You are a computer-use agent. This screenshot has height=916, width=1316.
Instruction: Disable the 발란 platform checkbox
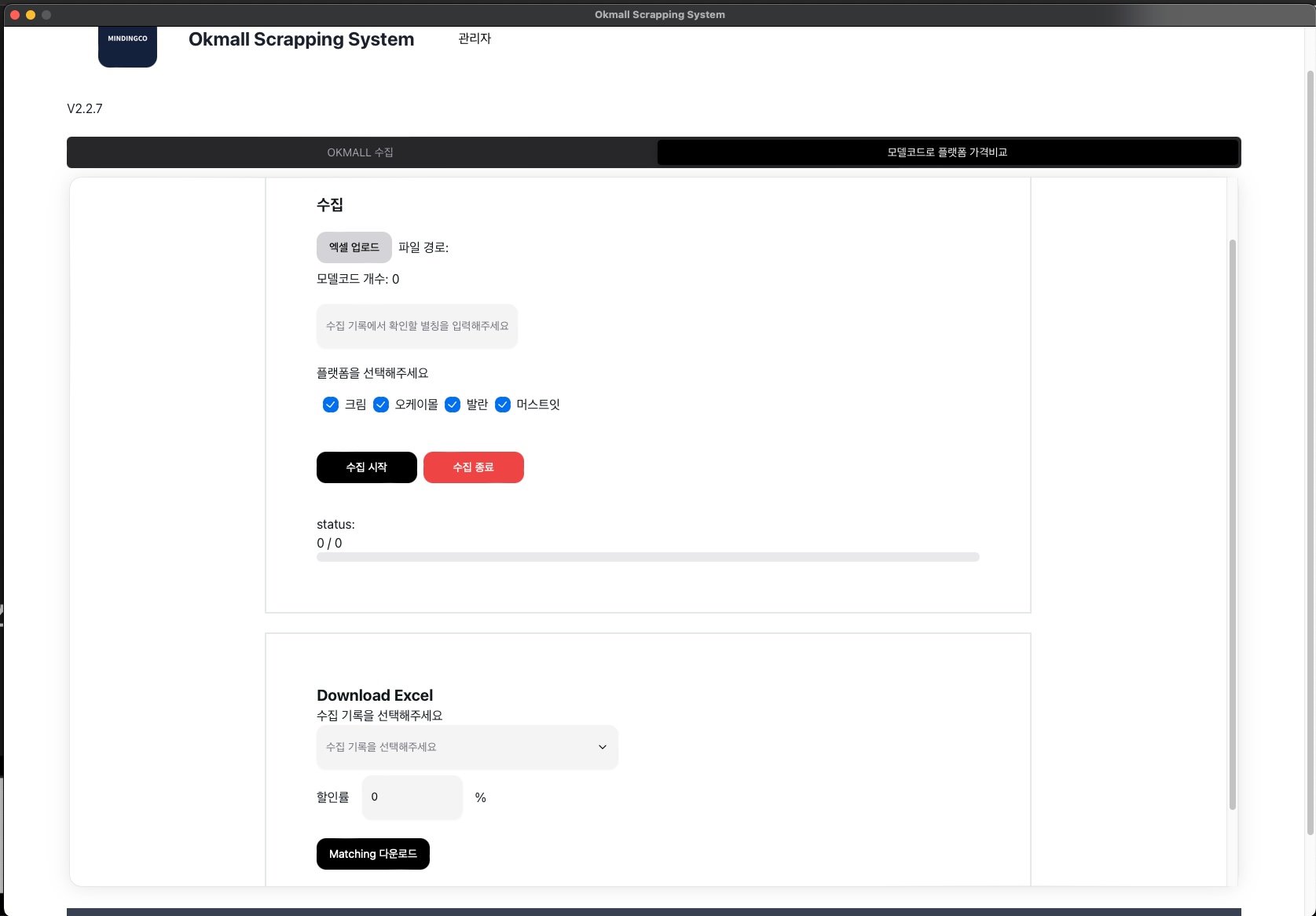pos(453,405)
